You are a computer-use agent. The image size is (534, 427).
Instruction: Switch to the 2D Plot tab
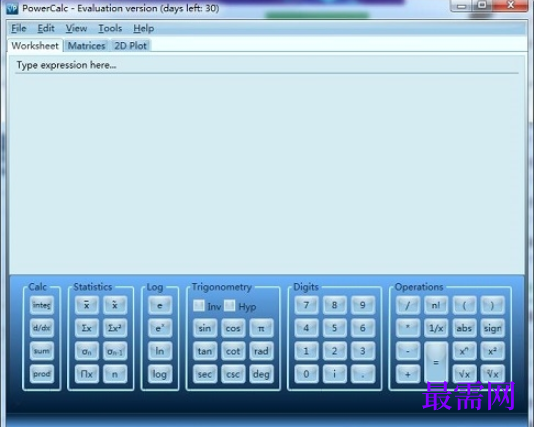tap(130, 46)
